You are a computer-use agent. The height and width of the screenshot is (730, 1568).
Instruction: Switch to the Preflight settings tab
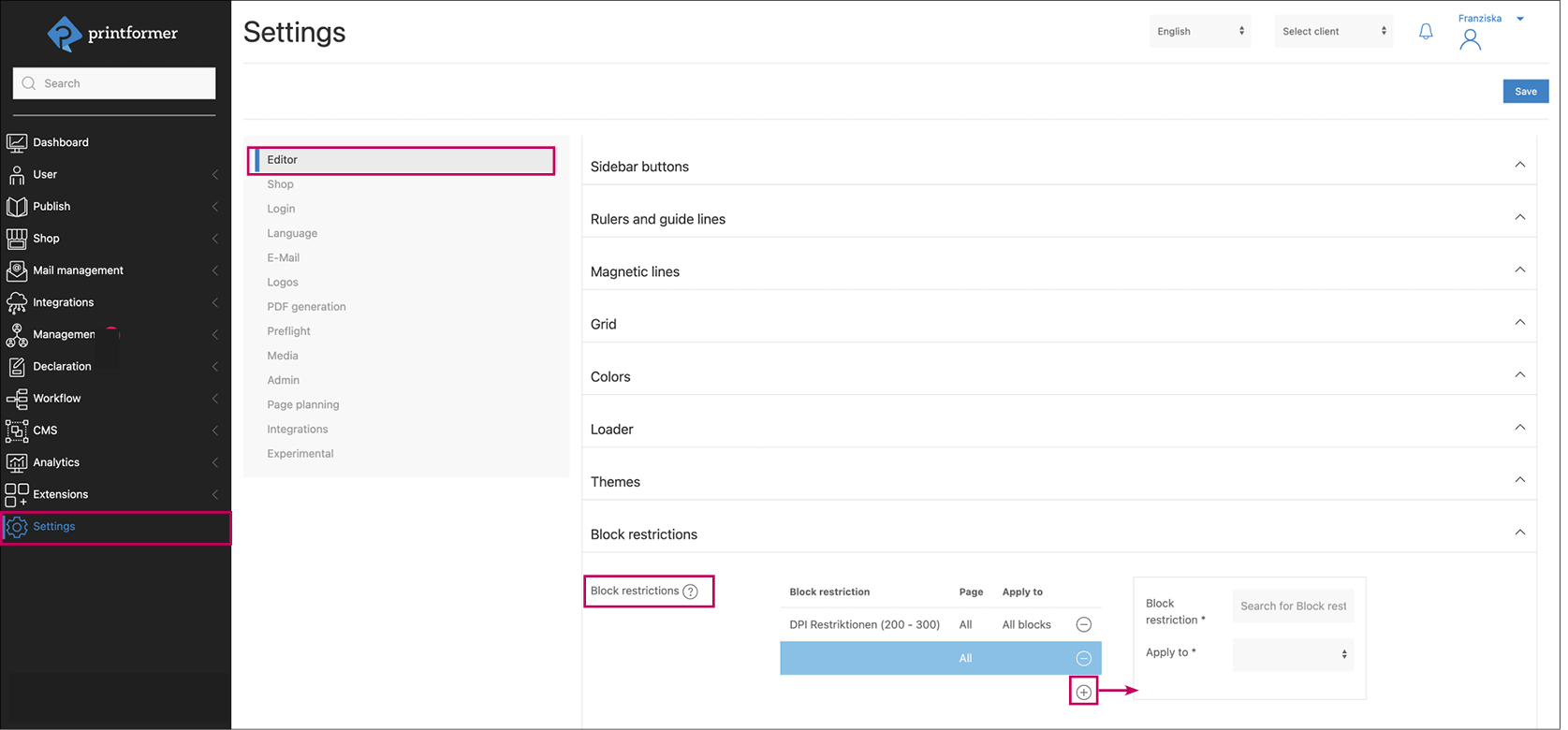coord(288,331)
